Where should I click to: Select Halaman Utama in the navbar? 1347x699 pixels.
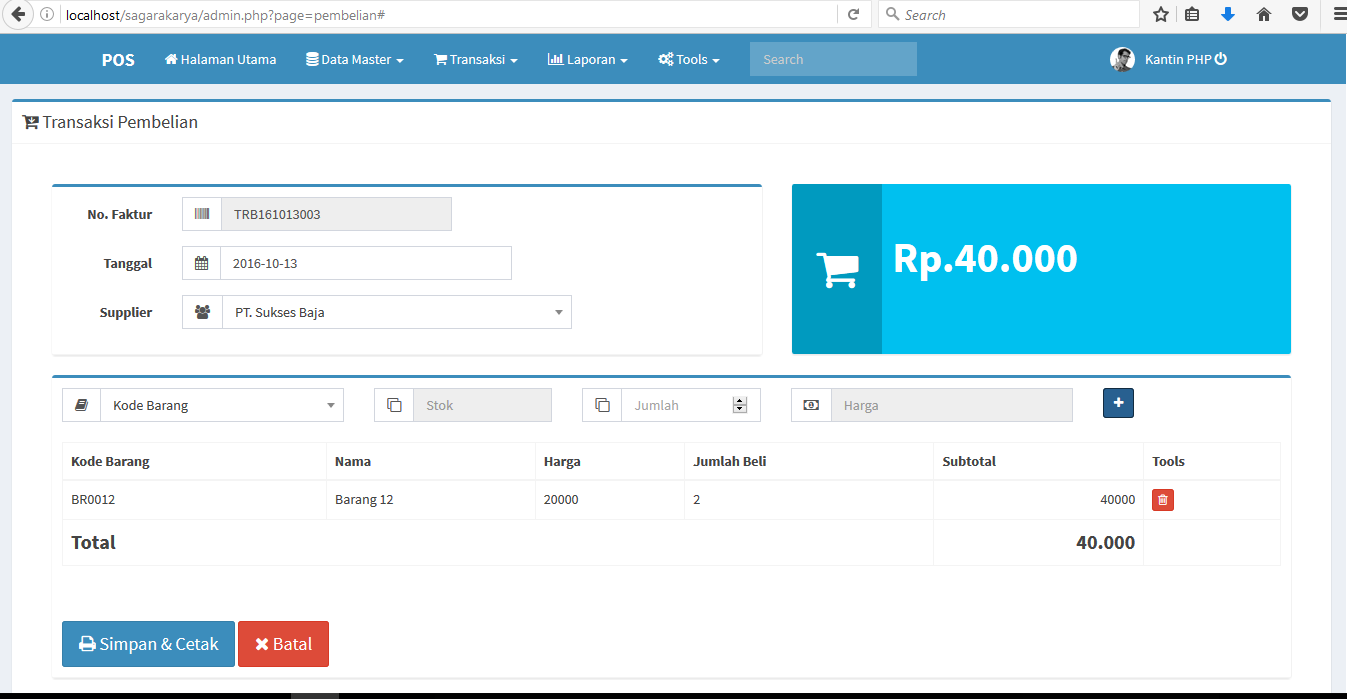pos(220,59)
